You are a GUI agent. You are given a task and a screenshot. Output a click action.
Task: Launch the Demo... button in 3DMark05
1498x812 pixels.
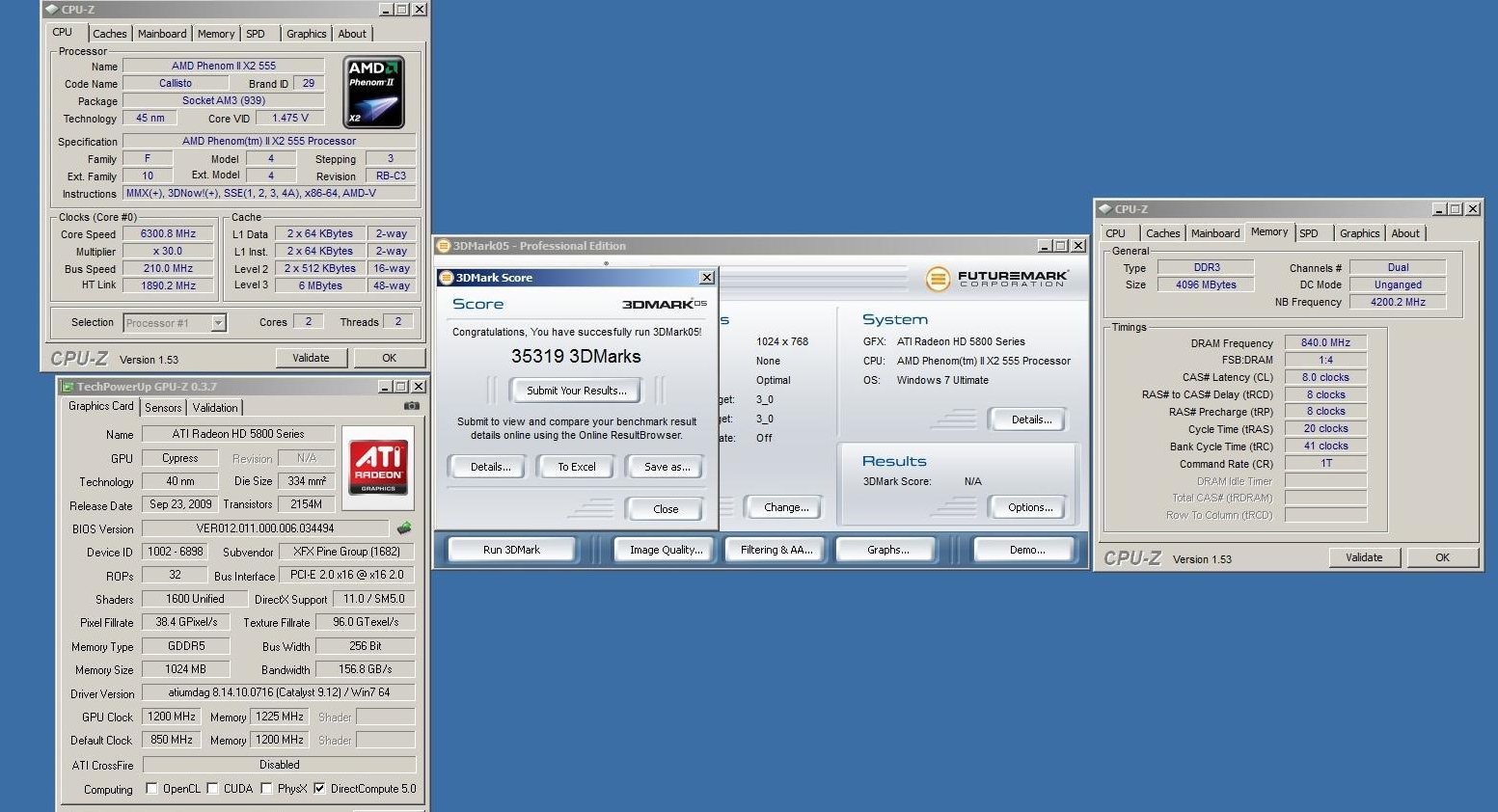point(1026,550)
